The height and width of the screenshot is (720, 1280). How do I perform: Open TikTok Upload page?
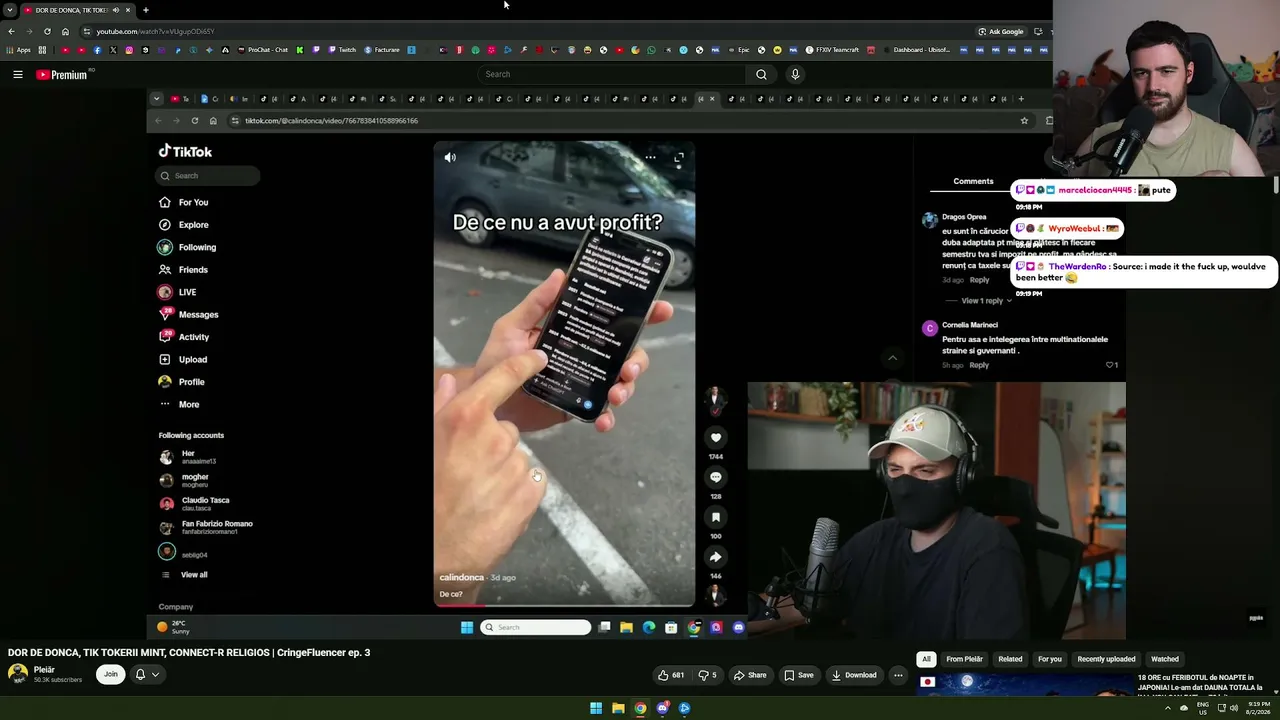point(183,360)
